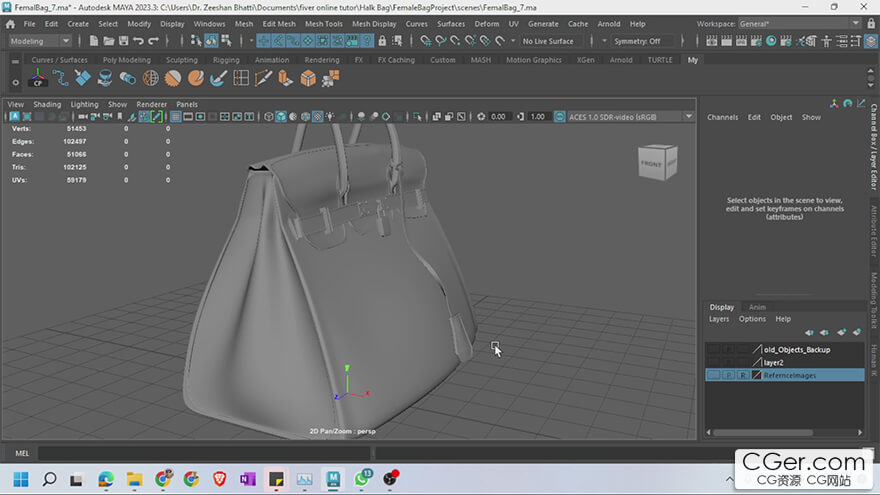Image resolution: width=880 pixels, height=495 pixels.
Task: Open the Edit Mesh menu
Action: coord(279,24)
